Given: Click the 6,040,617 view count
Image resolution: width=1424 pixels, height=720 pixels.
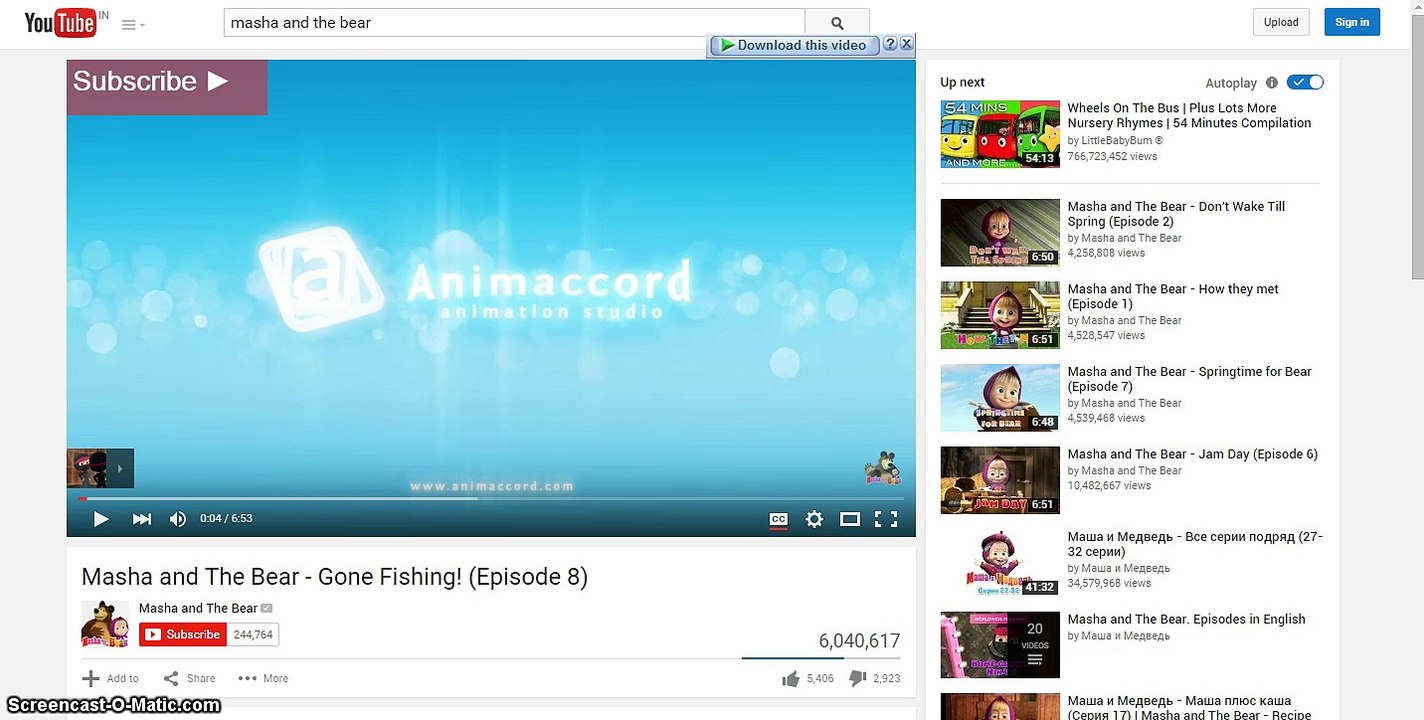Looking at the screenshot, I should [x=859, y=641].
